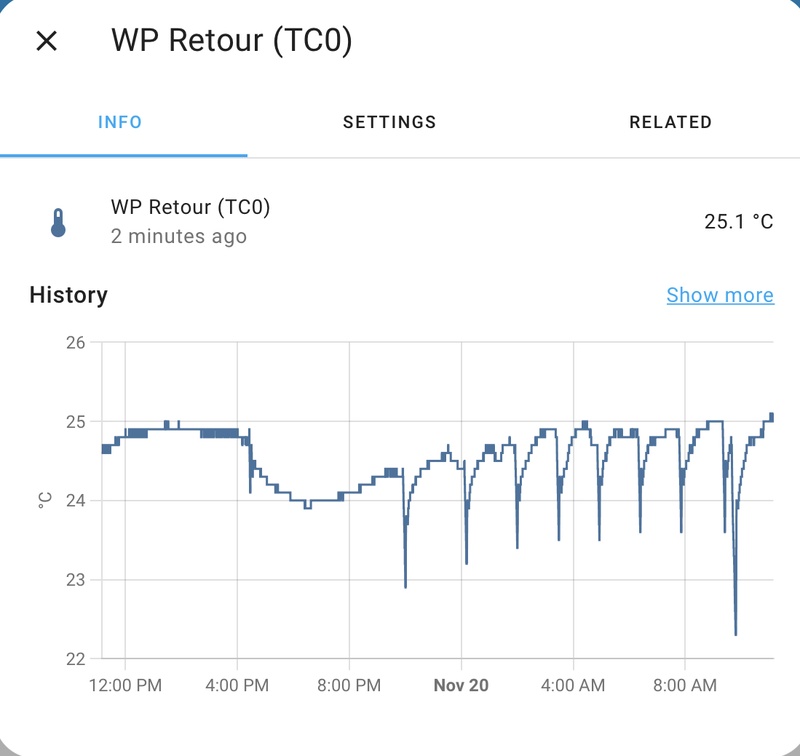The width and height of the screenshot is (800, 756).
Task: Click the 22 label on temperature axis
Action: 75,659
